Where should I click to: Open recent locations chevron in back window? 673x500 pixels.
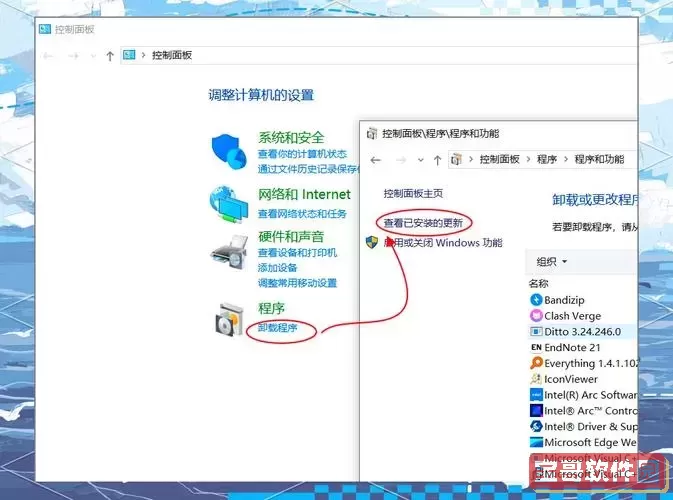93,56
